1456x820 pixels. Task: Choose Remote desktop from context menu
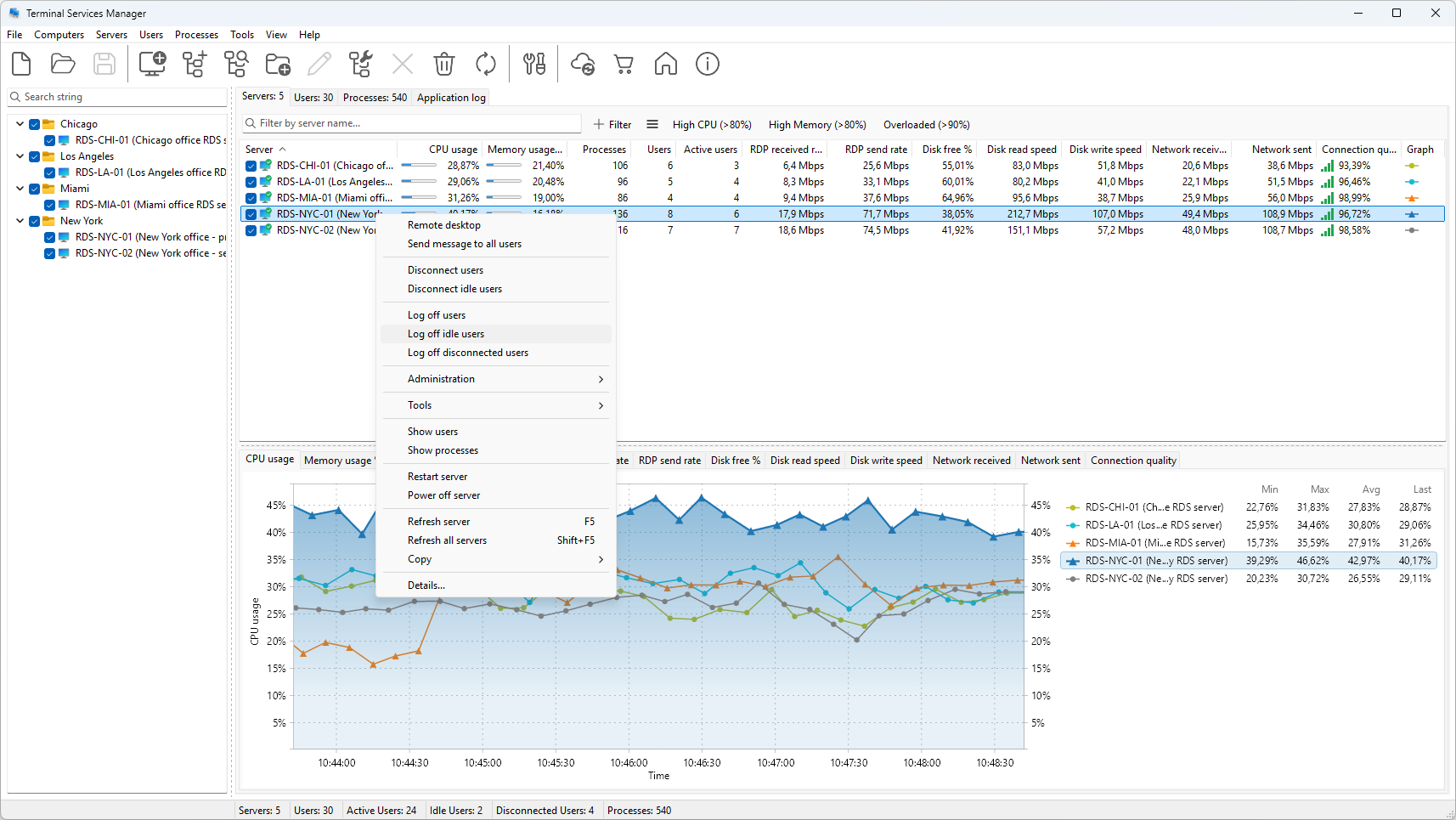point(496,225)
